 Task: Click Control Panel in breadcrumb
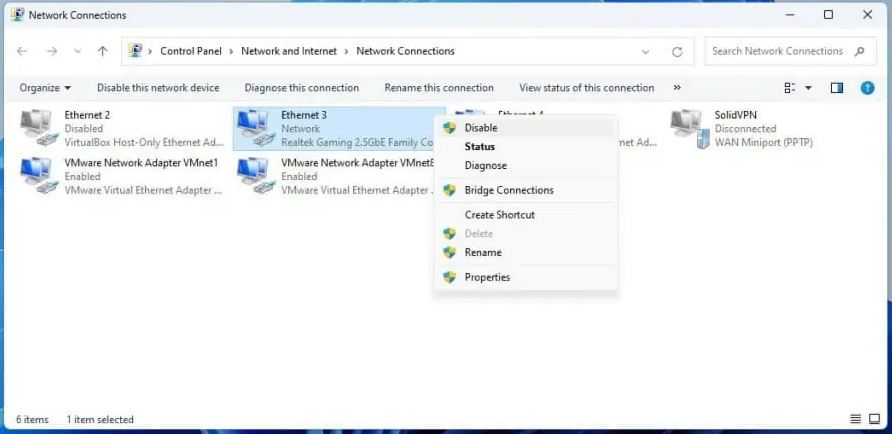coord(191,51)
